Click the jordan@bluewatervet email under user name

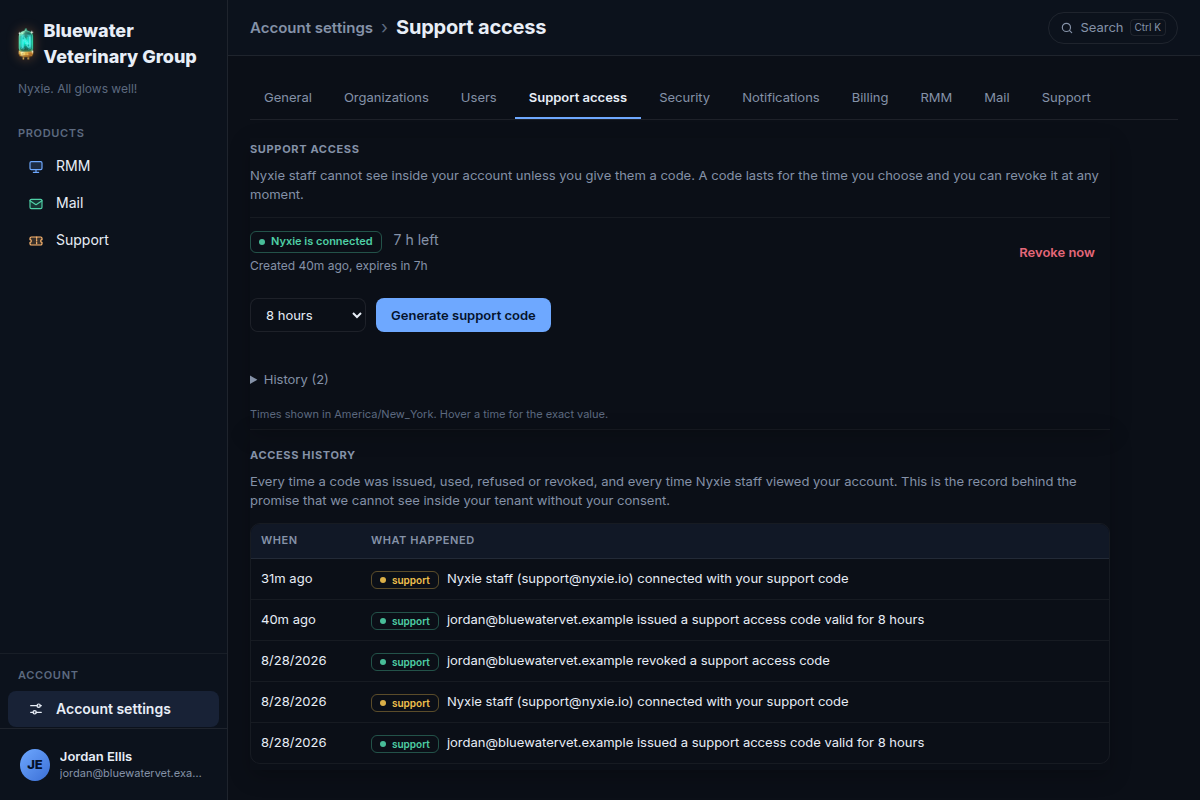pyautogui.click(x=130, y=773)
